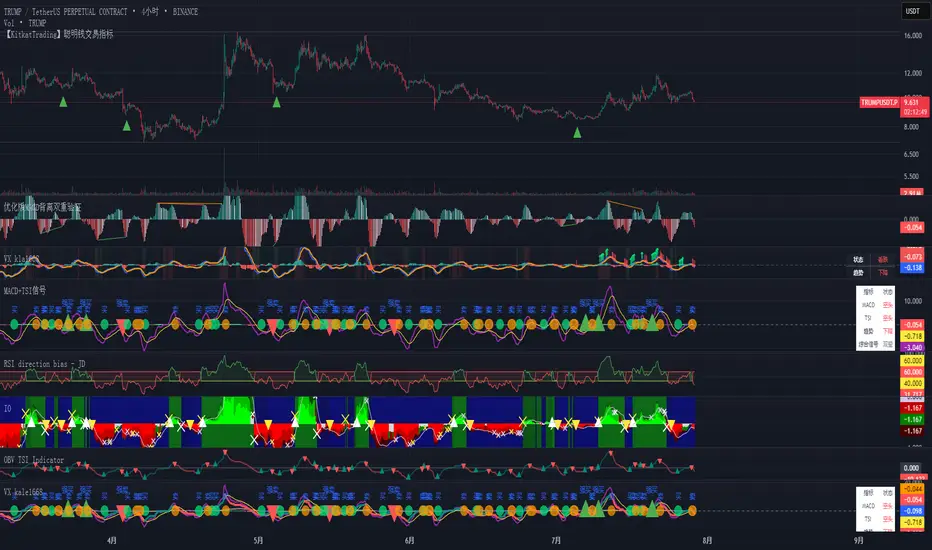
Task: Click the 8月 date label on time axis
Action: coord(707,541)
